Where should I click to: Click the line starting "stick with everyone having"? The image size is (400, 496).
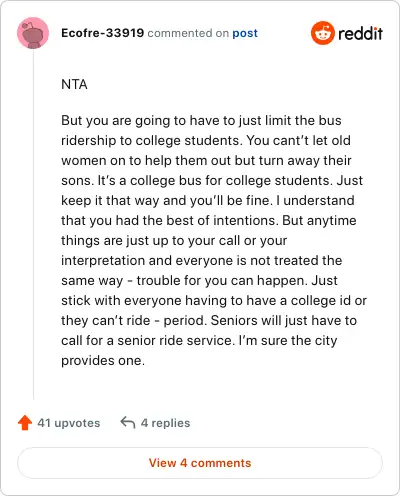click(x=214, y=301)
